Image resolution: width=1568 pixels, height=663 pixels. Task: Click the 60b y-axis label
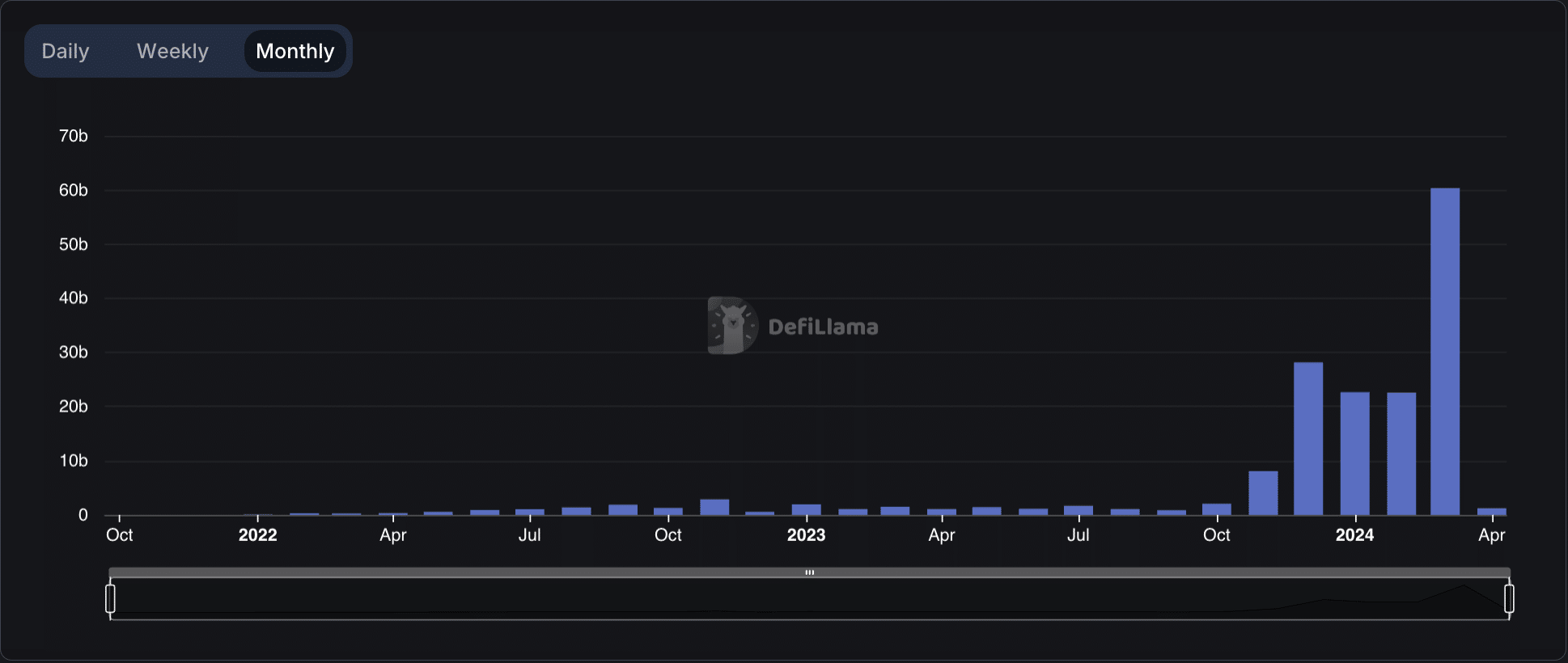[x=73, y=190]
